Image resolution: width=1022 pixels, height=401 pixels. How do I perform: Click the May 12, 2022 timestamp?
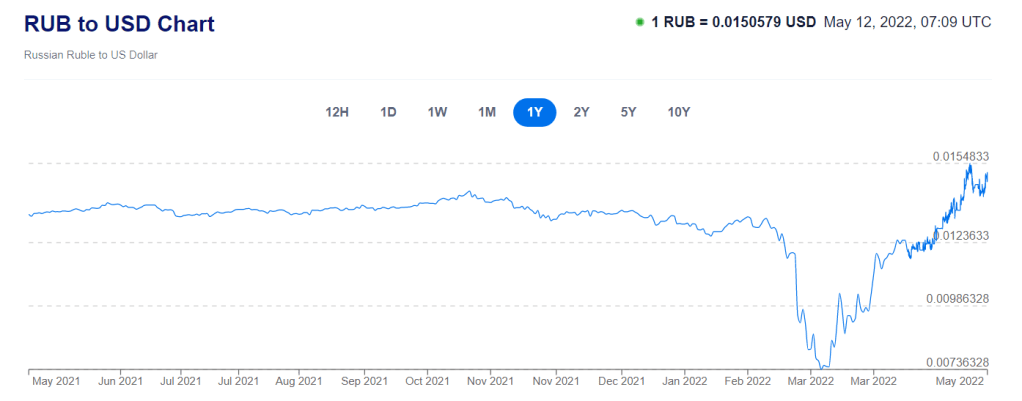907,22
